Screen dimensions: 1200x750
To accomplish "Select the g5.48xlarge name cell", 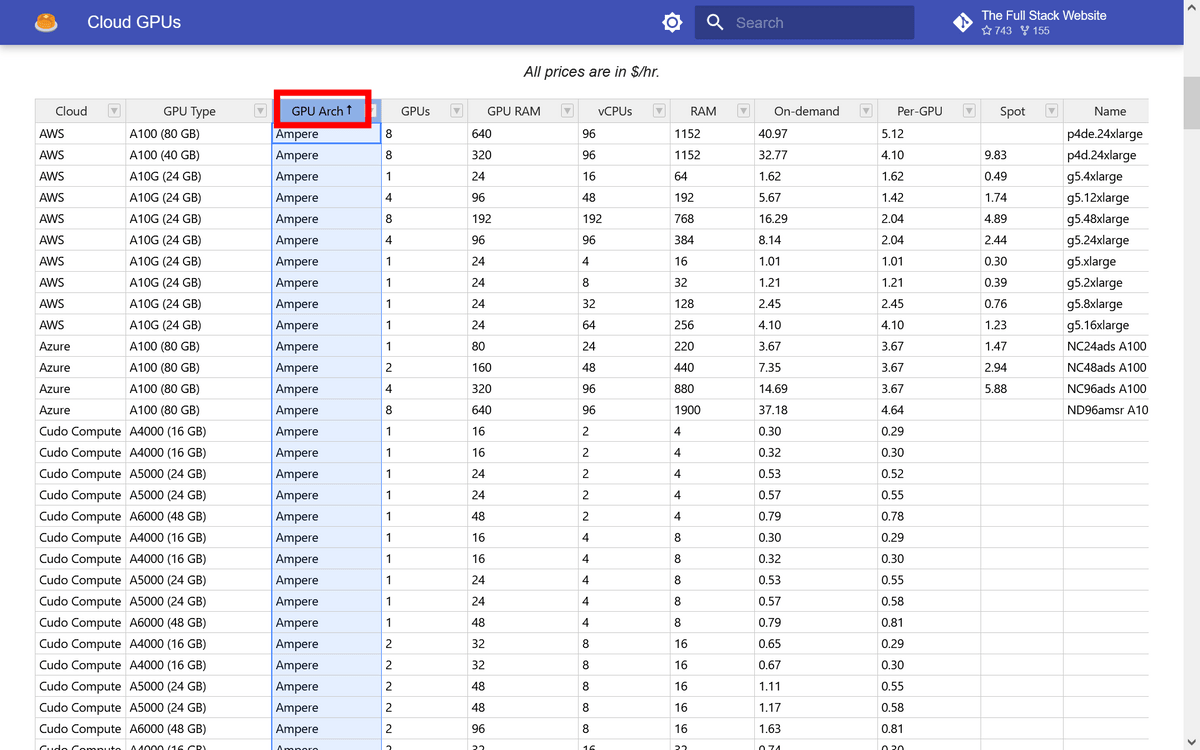I will click(1106, 219).
